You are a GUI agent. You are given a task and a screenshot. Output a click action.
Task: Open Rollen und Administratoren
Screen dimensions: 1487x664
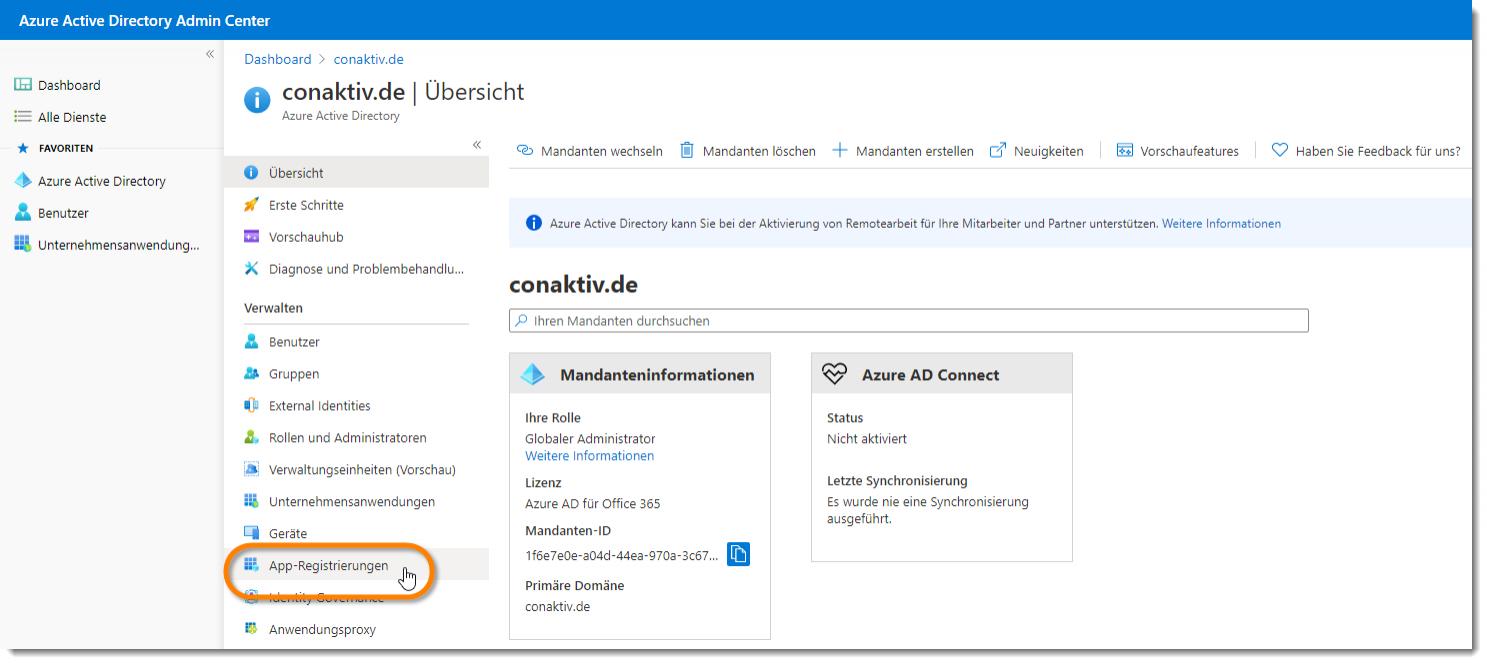pyautogui.click(x=347, y=438)
